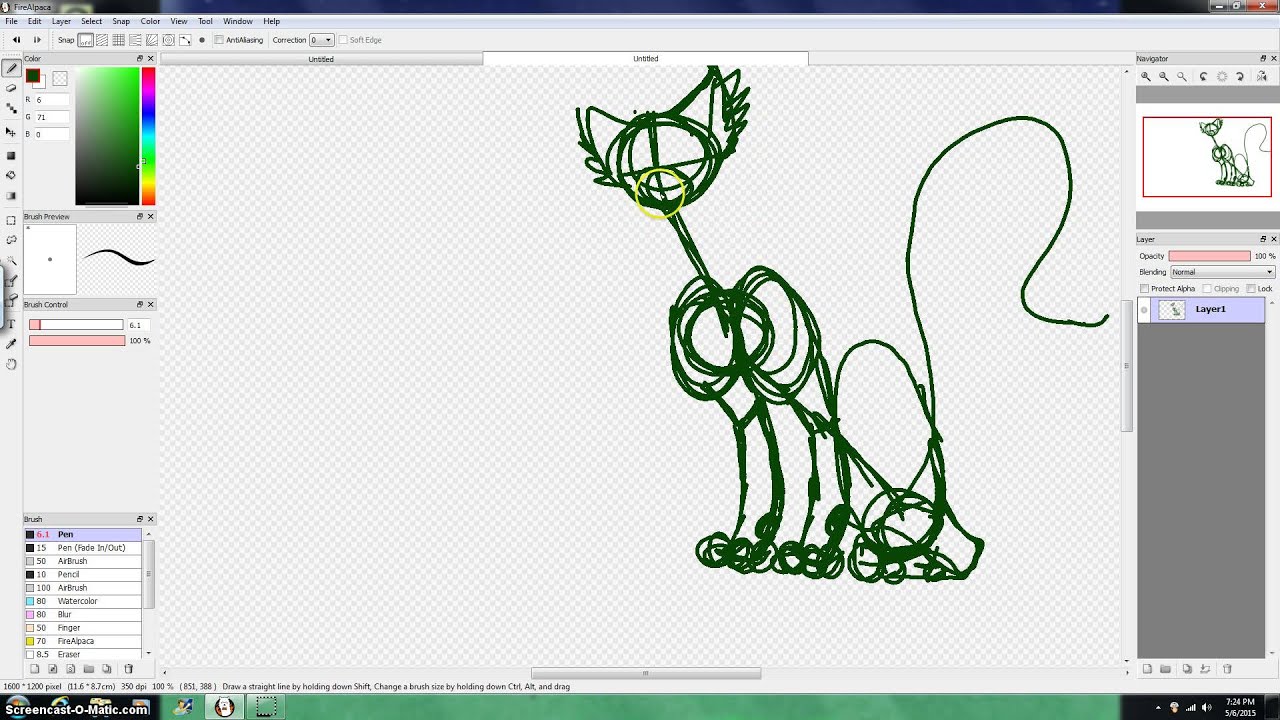Rotate canvas left in Navigator

click(x=1203, y=76)
